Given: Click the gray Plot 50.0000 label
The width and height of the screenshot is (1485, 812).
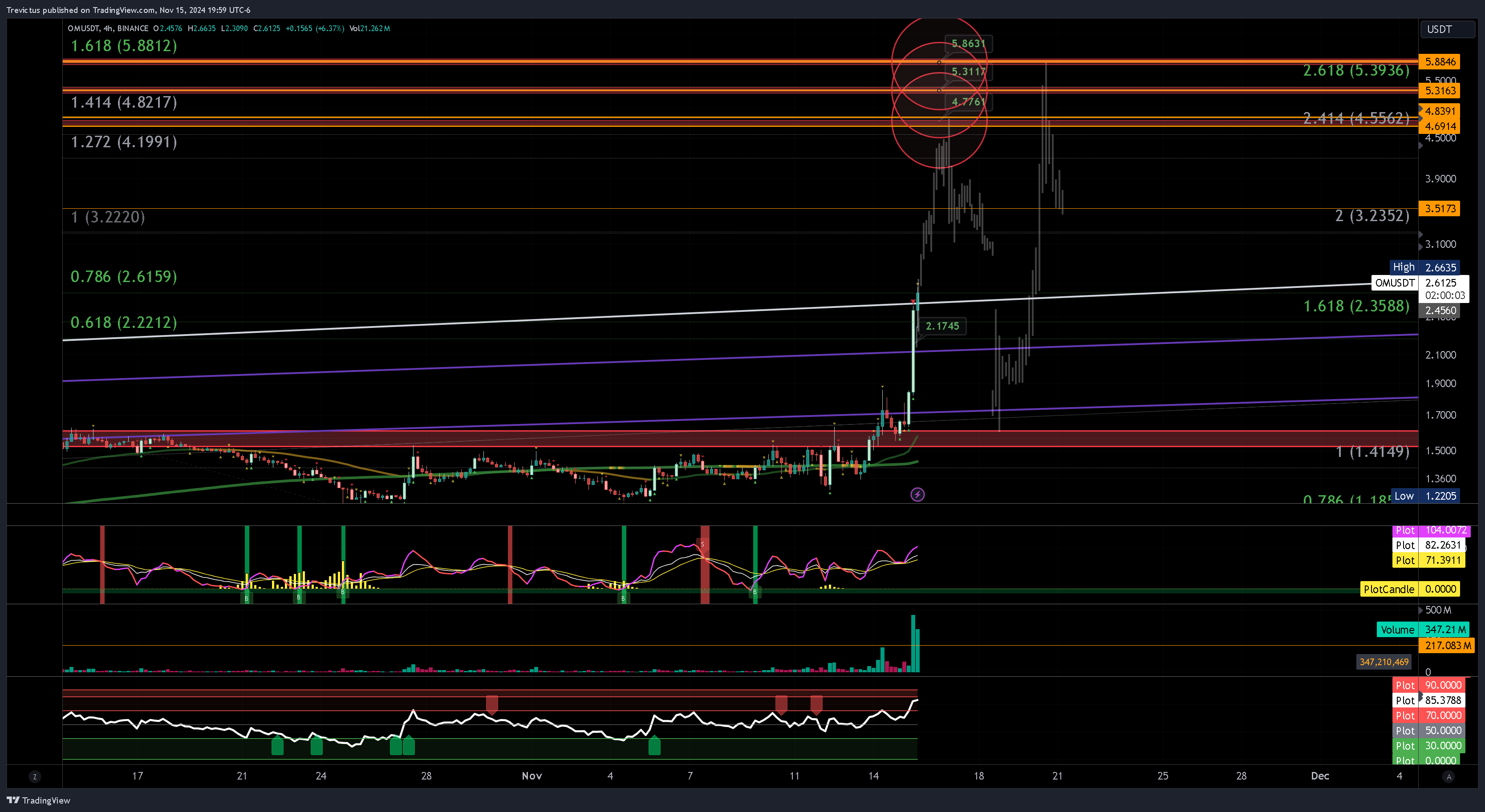Looking at the screenshot, I should pos(1428,730).
